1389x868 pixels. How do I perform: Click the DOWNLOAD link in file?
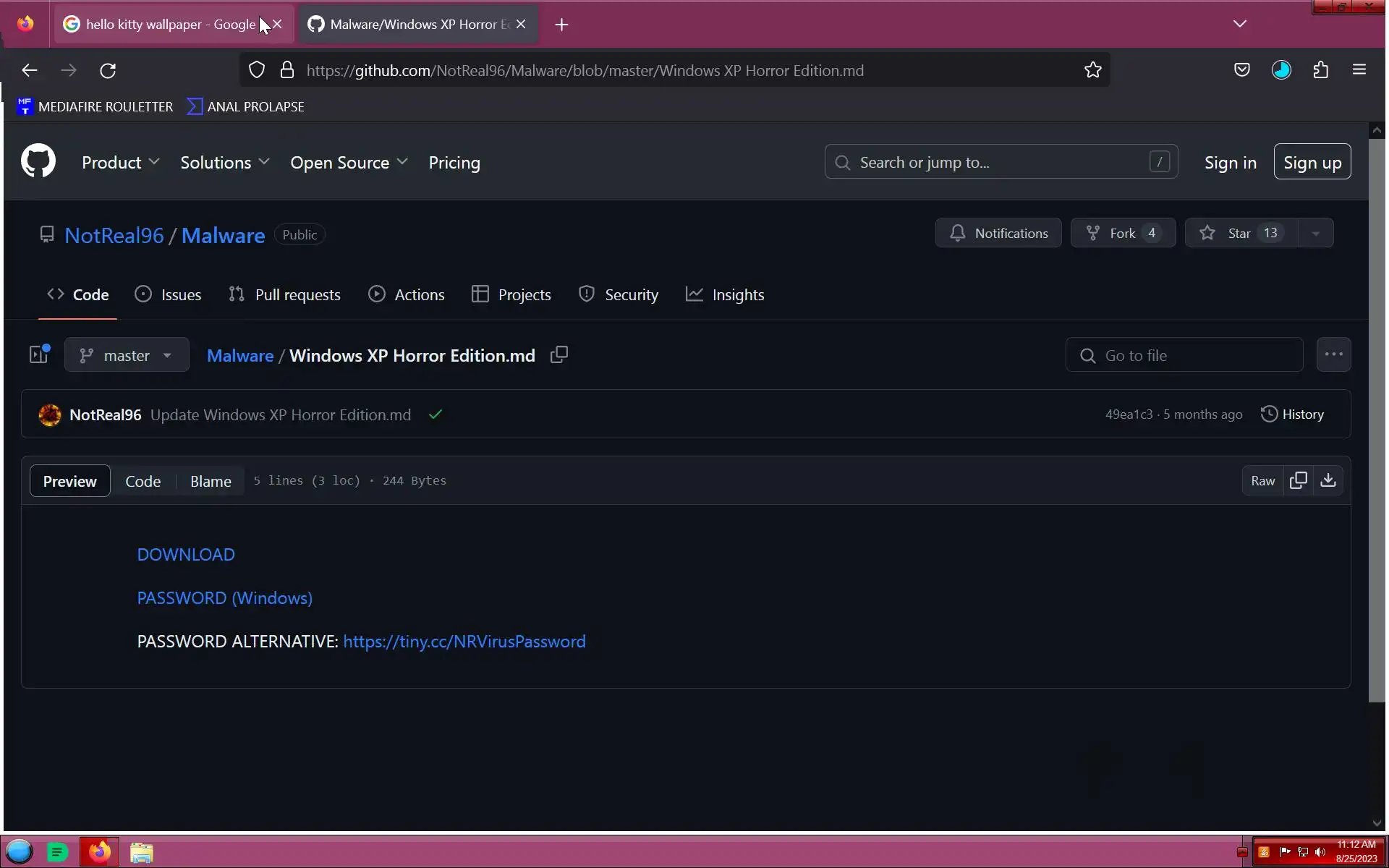click(186, 555)
